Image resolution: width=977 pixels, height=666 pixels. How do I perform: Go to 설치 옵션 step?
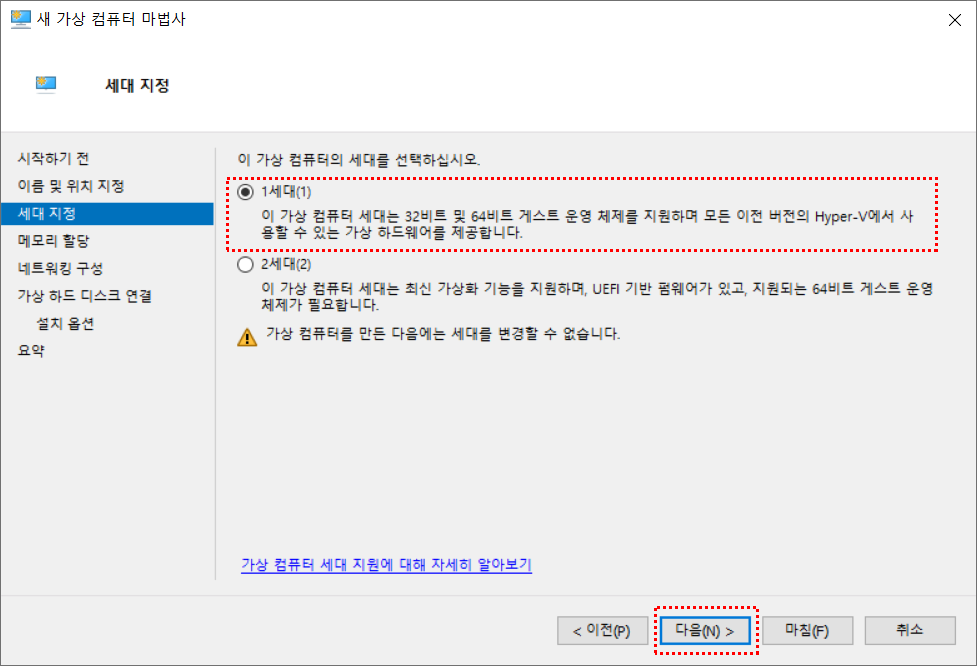pyautogui.click(x=65, y=323)
